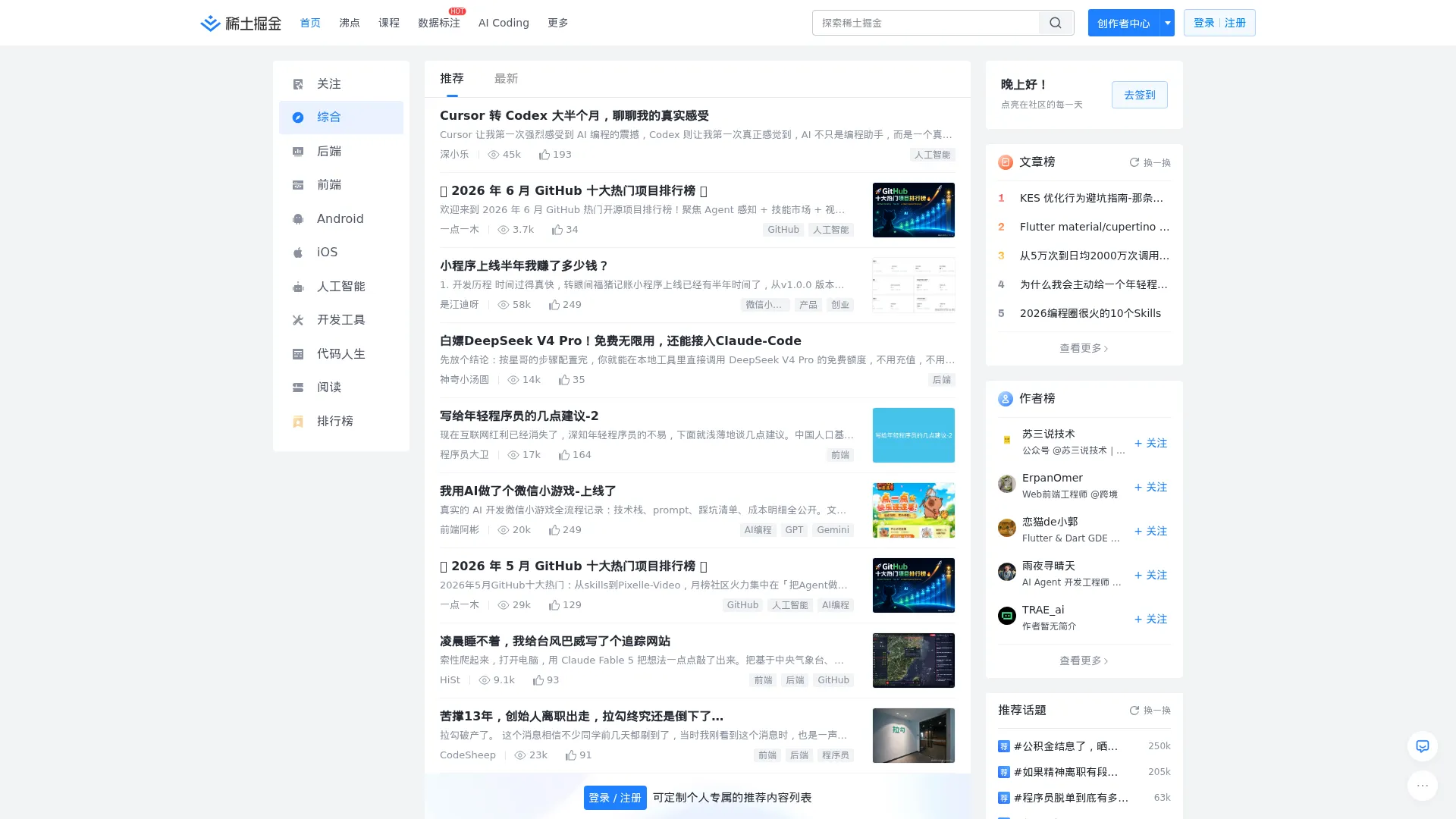Select the 人工智能 sidebar icon
Viewport: 1456px width, 819px height.
click(298, 287)
